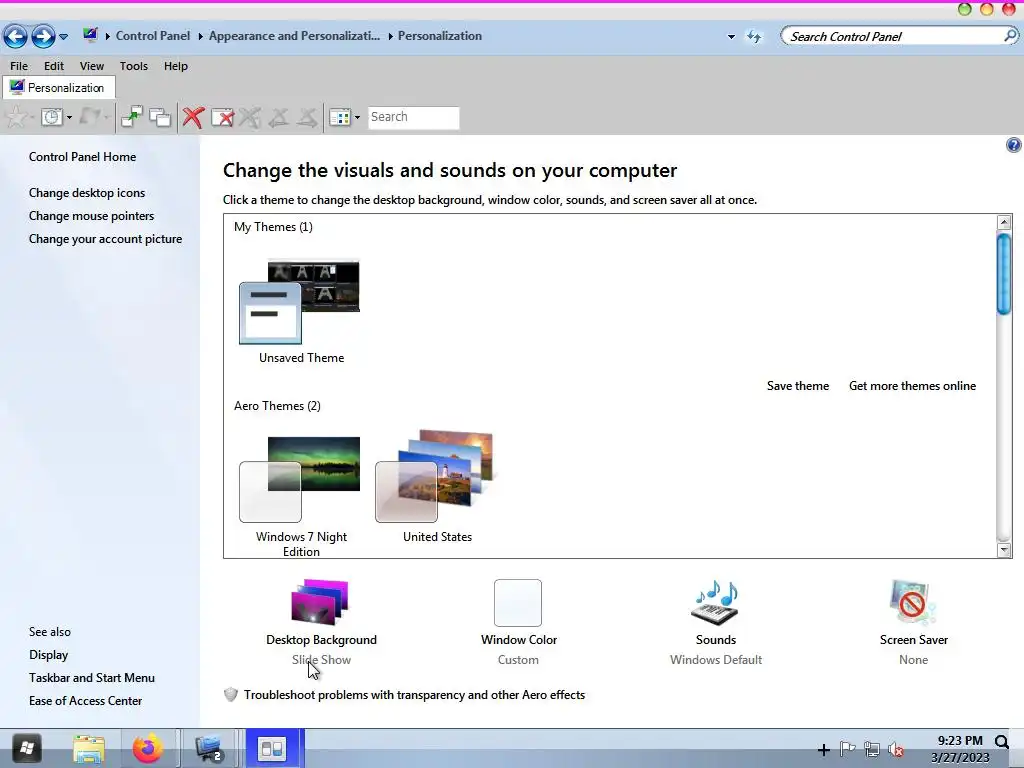Click the clock history toolbar icon

pyautogui.click(x=52, y=118)
